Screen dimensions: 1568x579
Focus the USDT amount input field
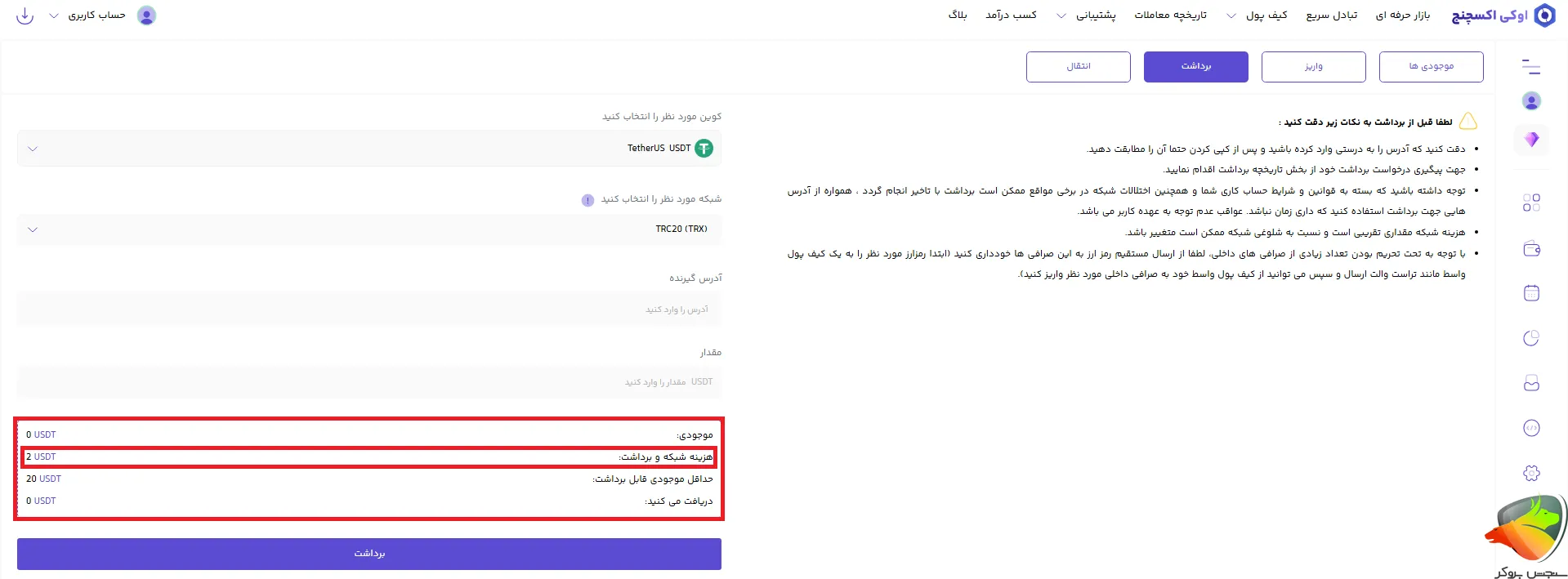(369, 382)
